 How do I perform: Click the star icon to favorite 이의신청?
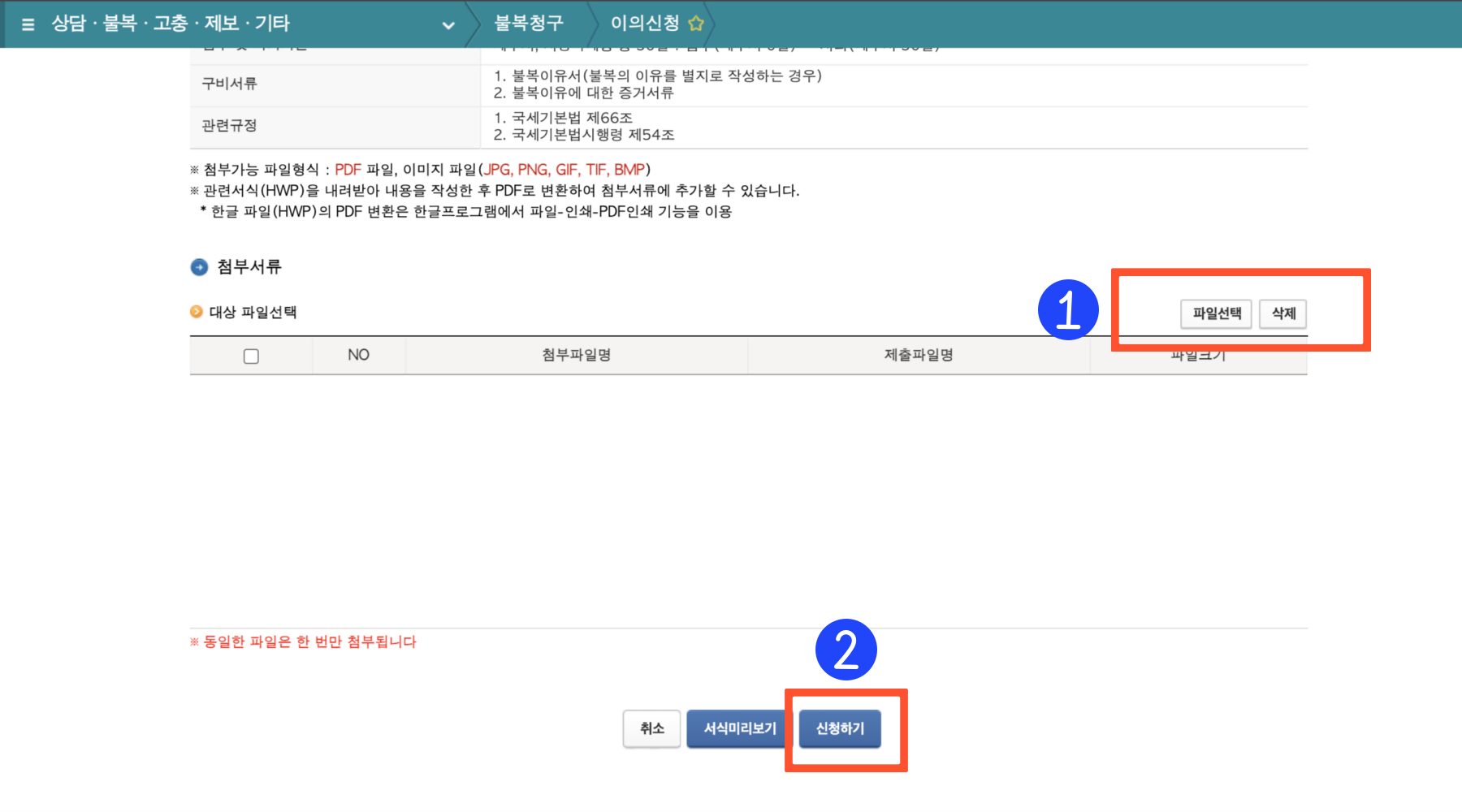point(695,24)
